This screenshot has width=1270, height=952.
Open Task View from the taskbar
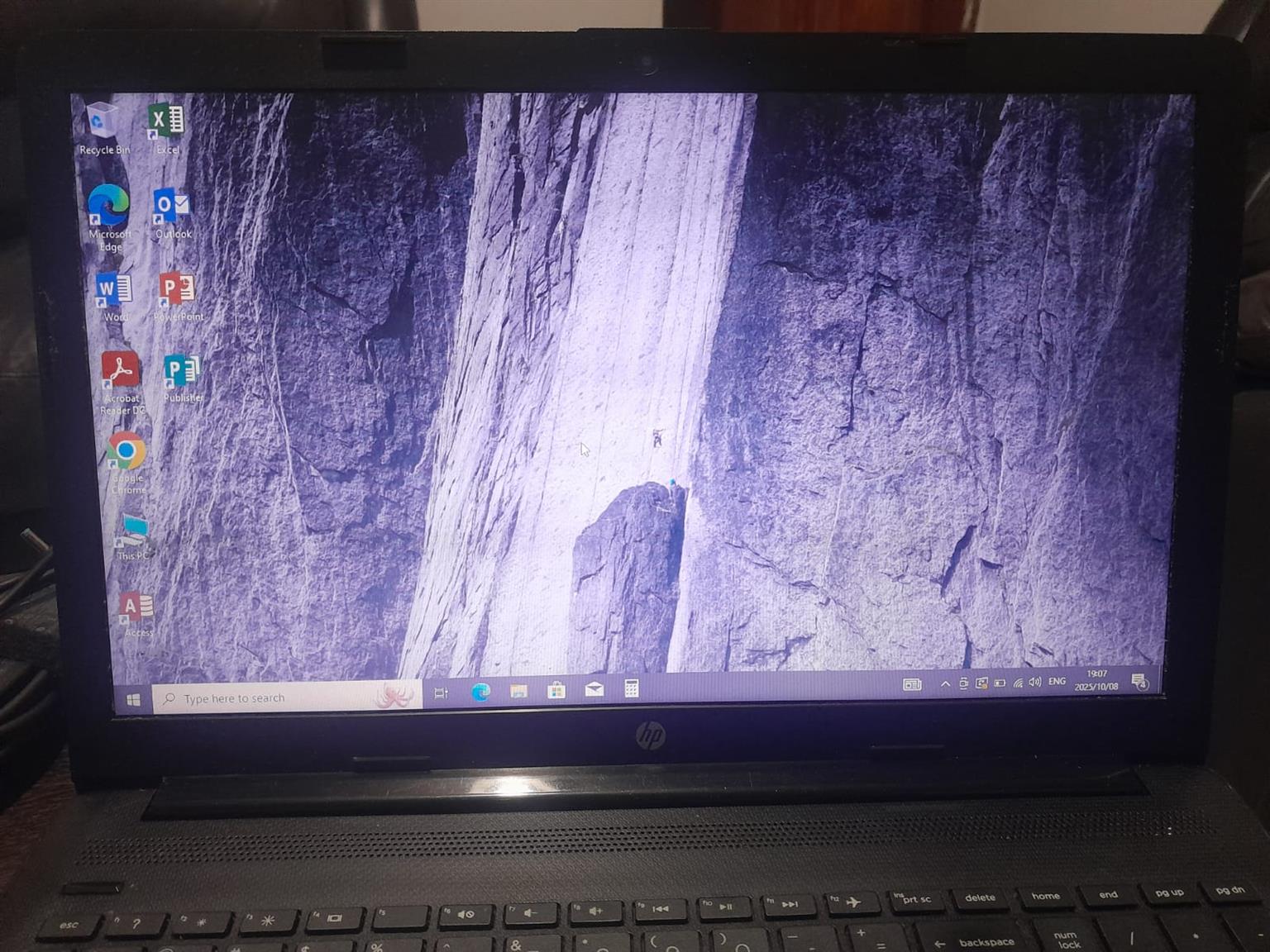[x=441, y=693]
